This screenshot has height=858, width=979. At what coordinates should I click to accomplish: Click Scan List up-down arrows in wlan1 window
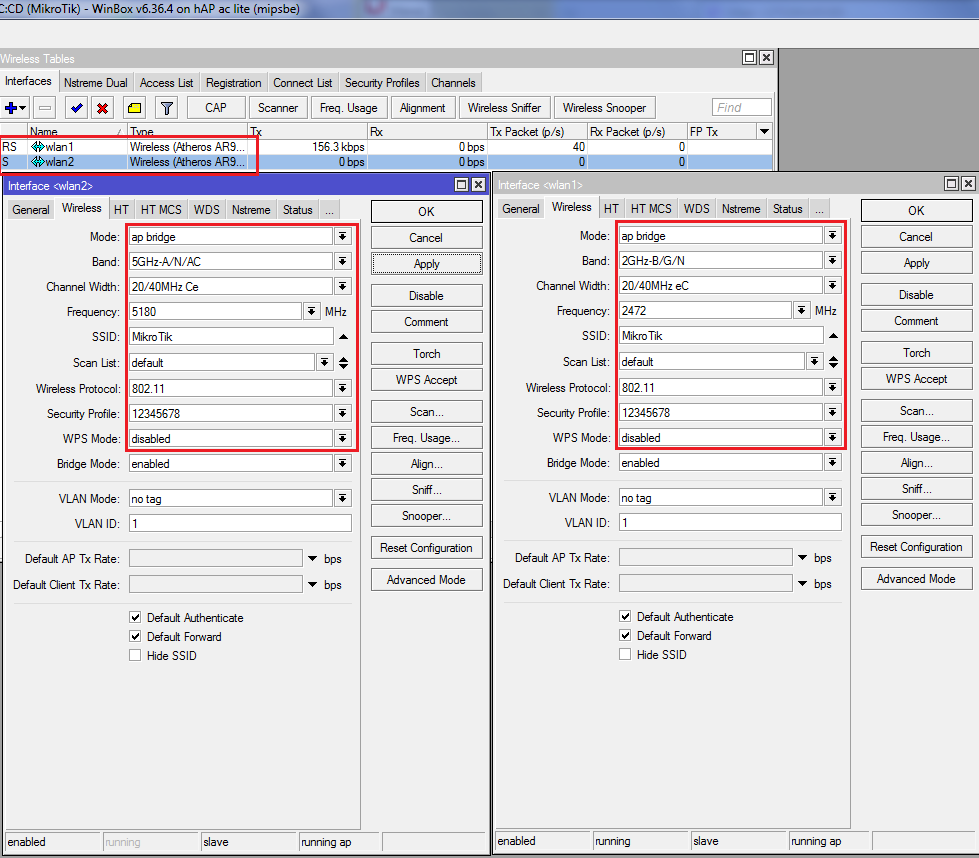point(834,361)
